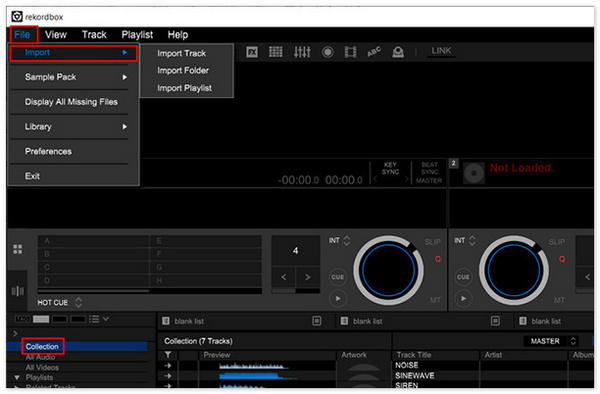The height and width of the screenshot is (394, 600).
Task: Toggle SLIP mode on deck 2
Action: pyautogui.click(x=557, y=242)
